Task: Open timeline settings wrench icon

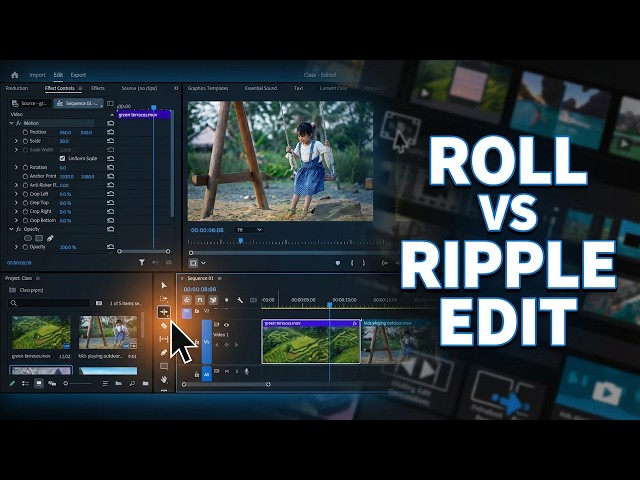Action: click(x=240, y=300)
